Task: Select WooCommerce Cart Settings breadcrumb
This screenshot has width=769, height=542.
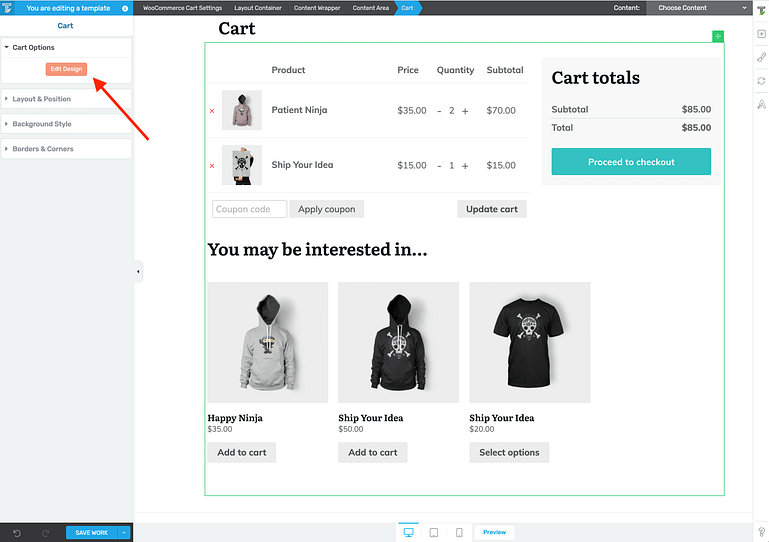Action: 182,8
